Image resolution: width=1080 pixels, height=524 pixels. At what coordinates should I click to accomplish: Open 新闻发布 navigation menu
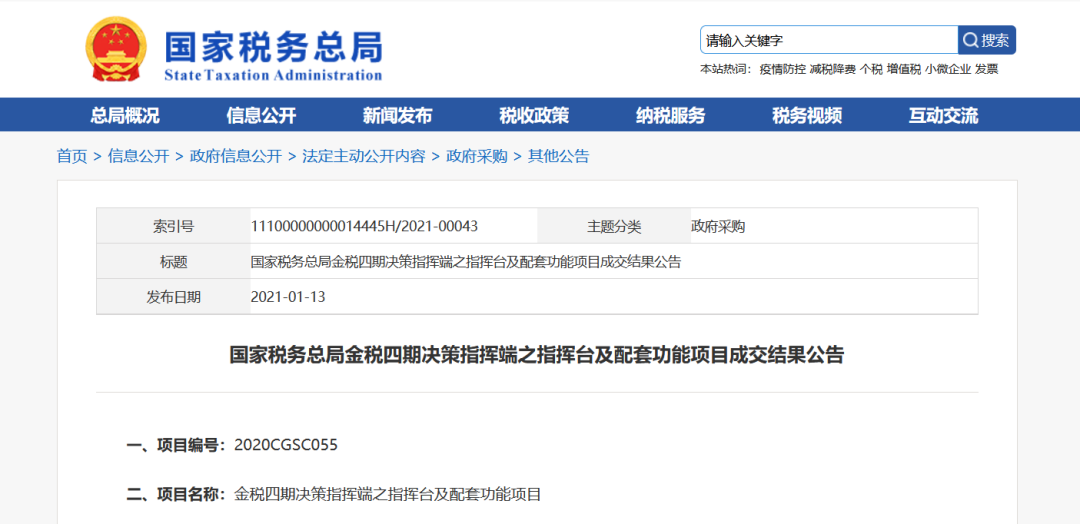click(397, 116)
